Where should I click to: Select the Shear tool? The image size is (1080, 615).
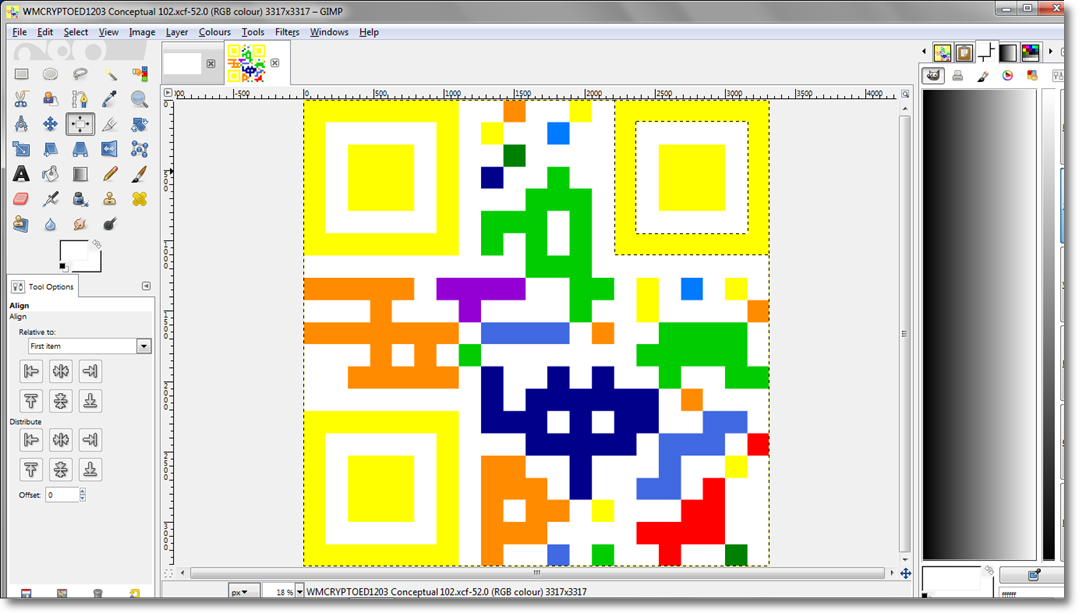[x=50, y=149]
